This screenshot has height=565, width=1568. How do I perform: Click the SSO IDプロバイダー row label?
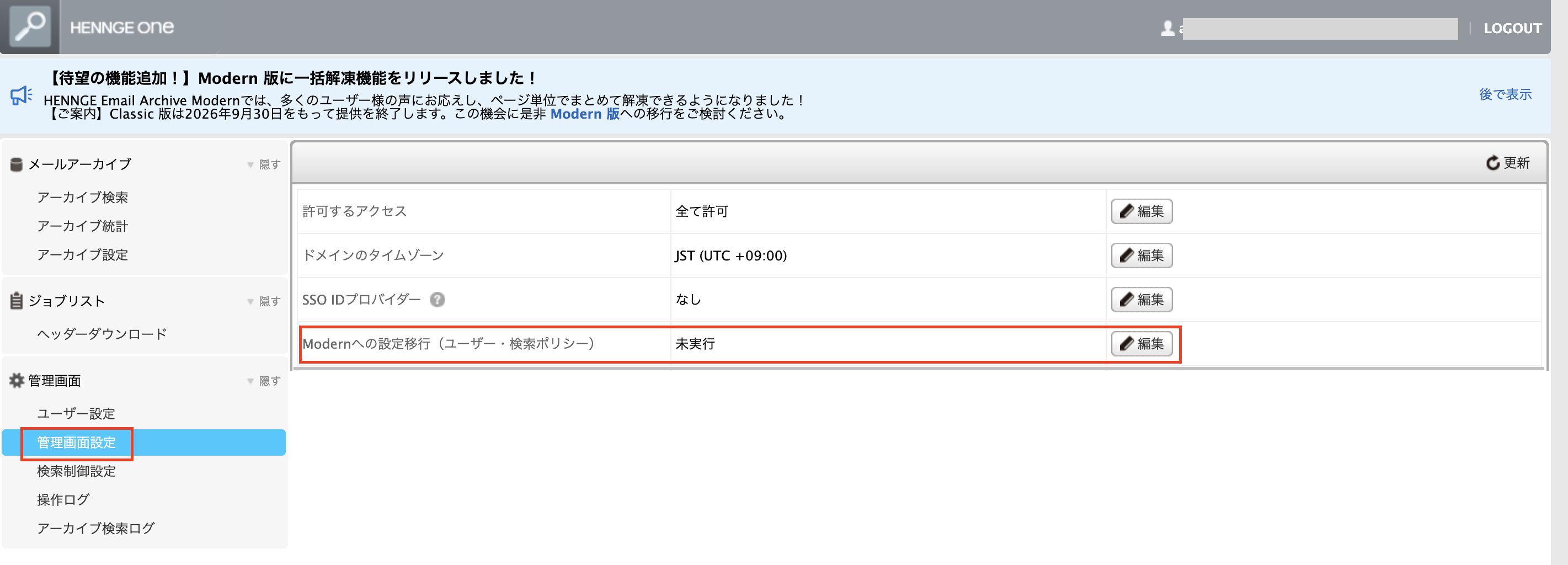361,300
